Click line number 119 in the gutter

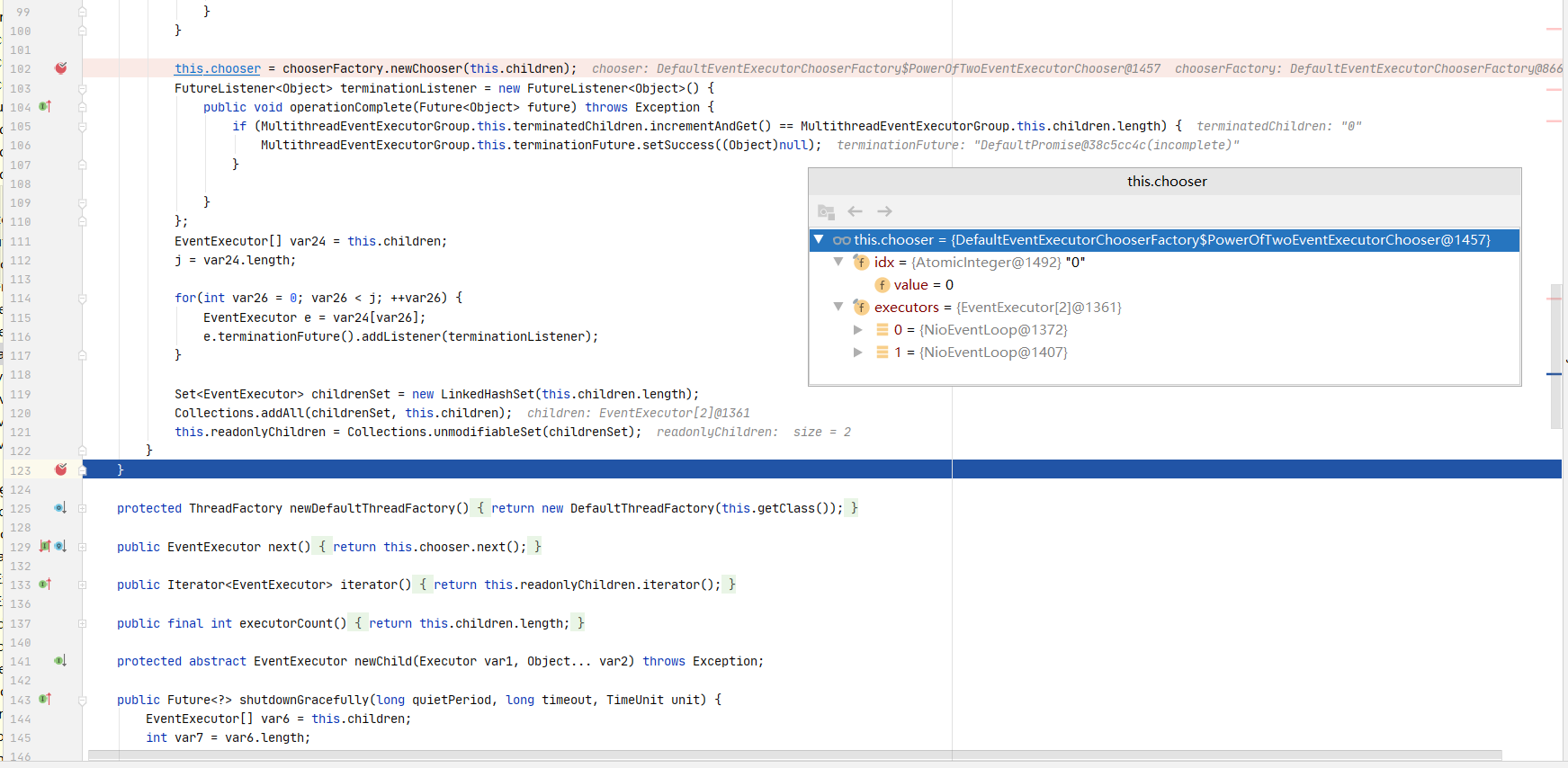pos(21,394)
